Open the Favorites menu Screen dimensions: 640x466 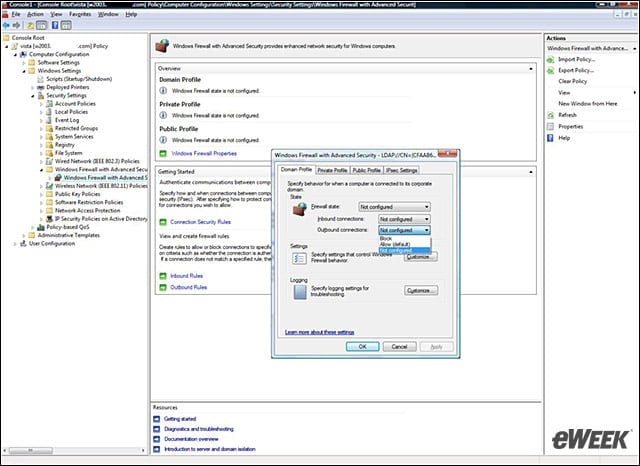80,14
